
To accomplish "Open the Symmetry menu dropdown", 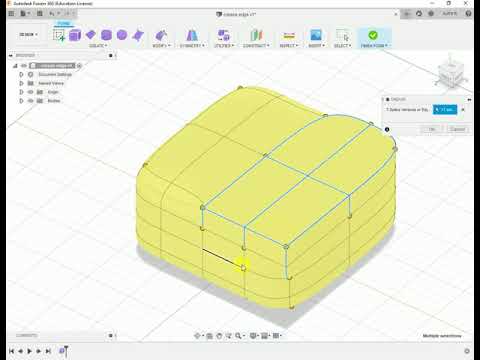I will pyautogui.click(x=192, y=45).
